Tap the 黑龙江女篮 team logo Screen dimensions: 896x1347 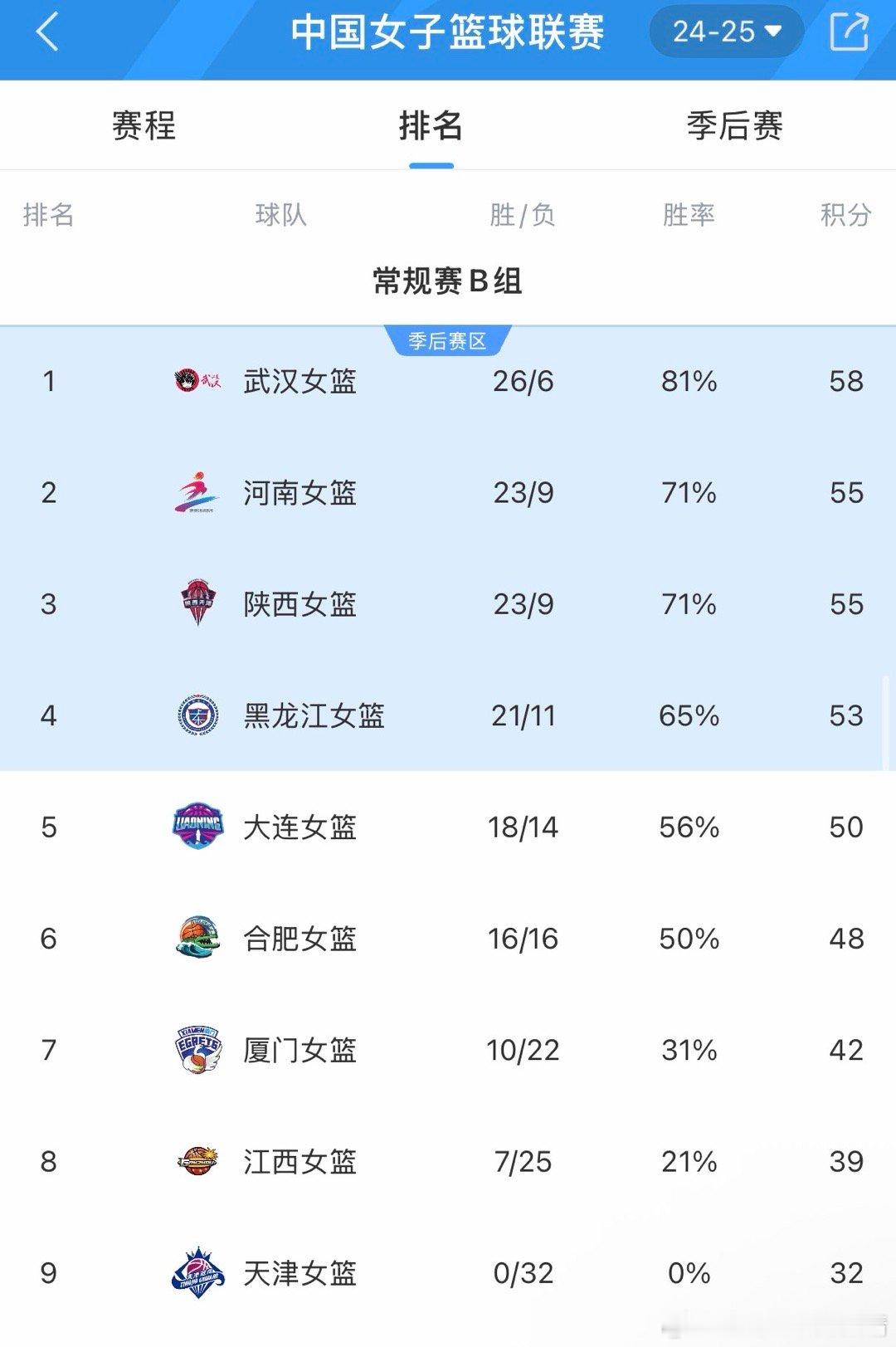(197, 715)
